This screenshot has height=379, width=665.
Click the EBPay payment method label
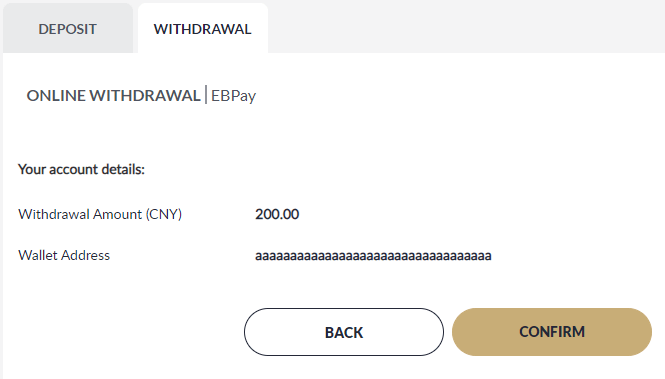pos(233,96)
